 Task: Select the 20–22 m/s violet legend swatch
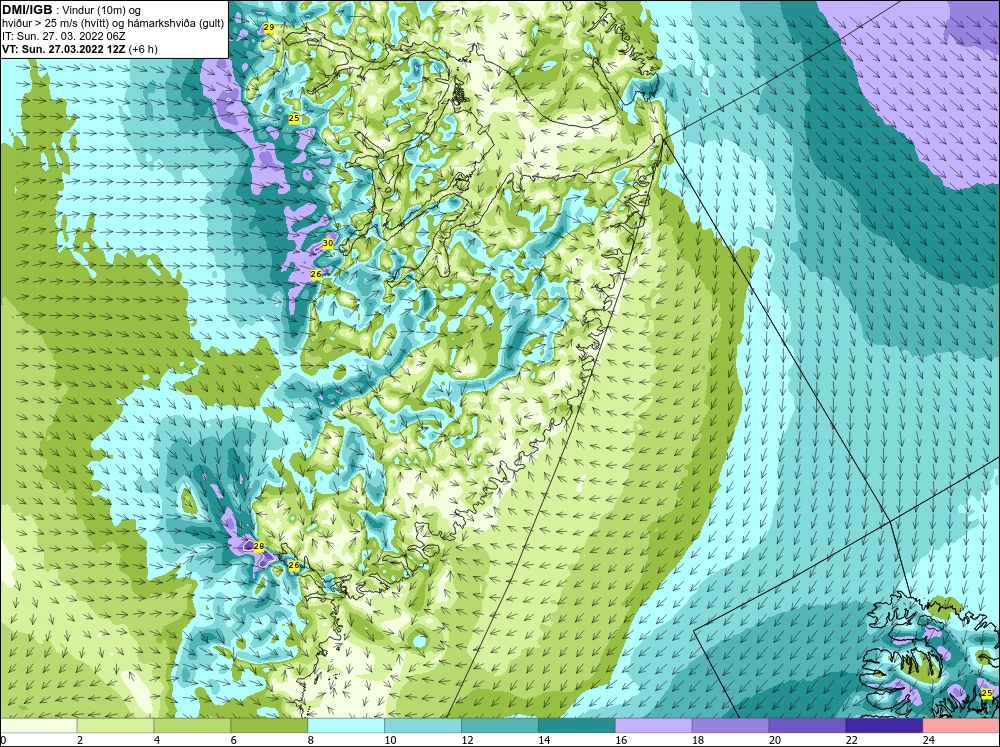[807, 725]
